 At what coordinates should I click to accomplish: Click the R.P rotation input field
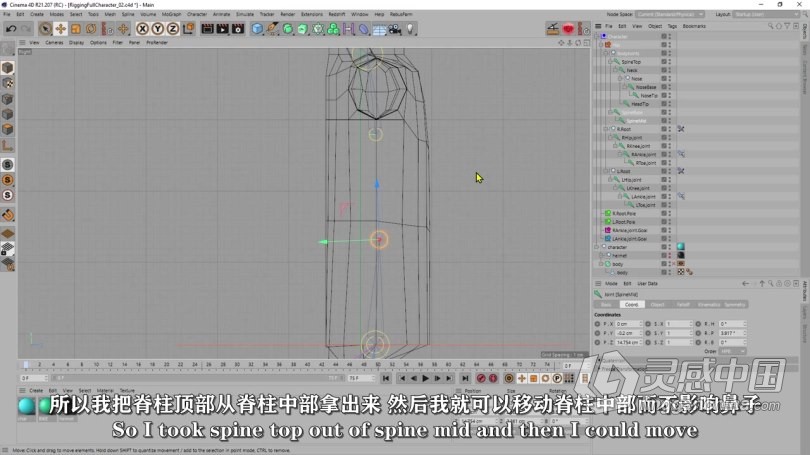coord(733,333)
